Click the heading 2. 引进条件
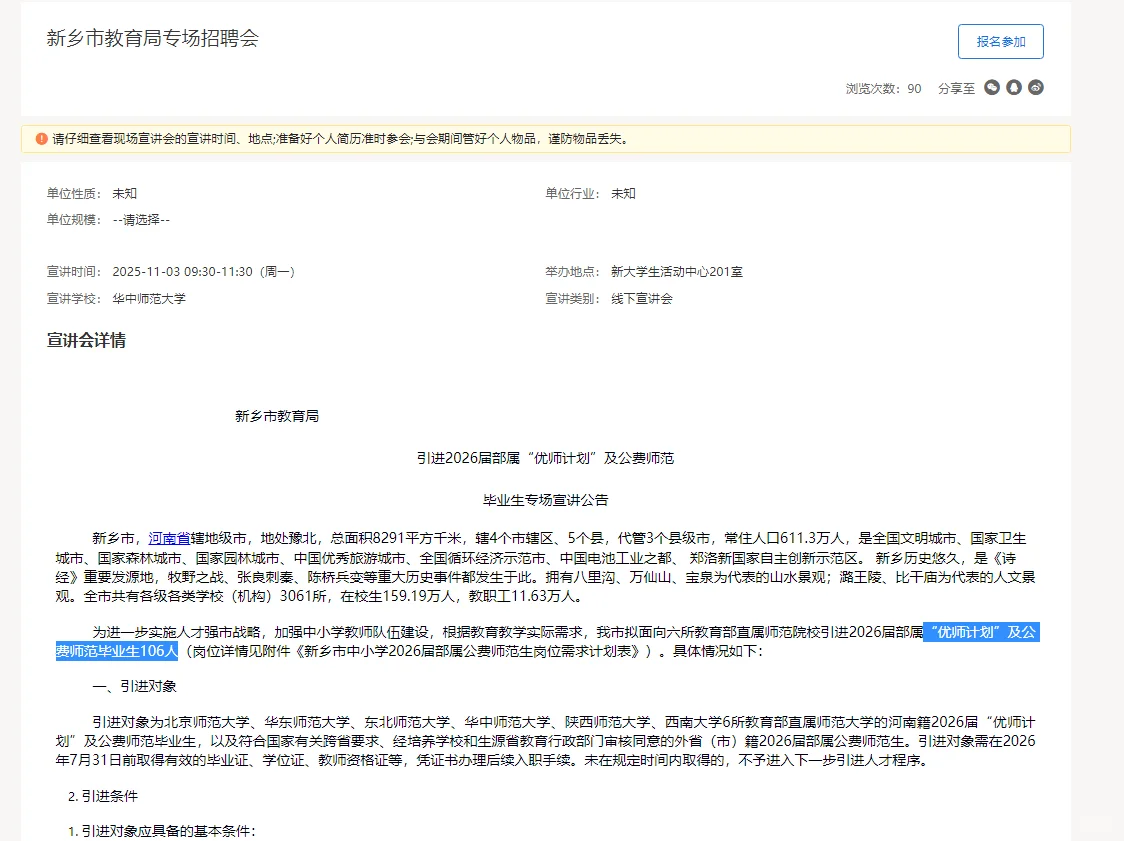1124x841 pixels. click(x=103, y=797)
